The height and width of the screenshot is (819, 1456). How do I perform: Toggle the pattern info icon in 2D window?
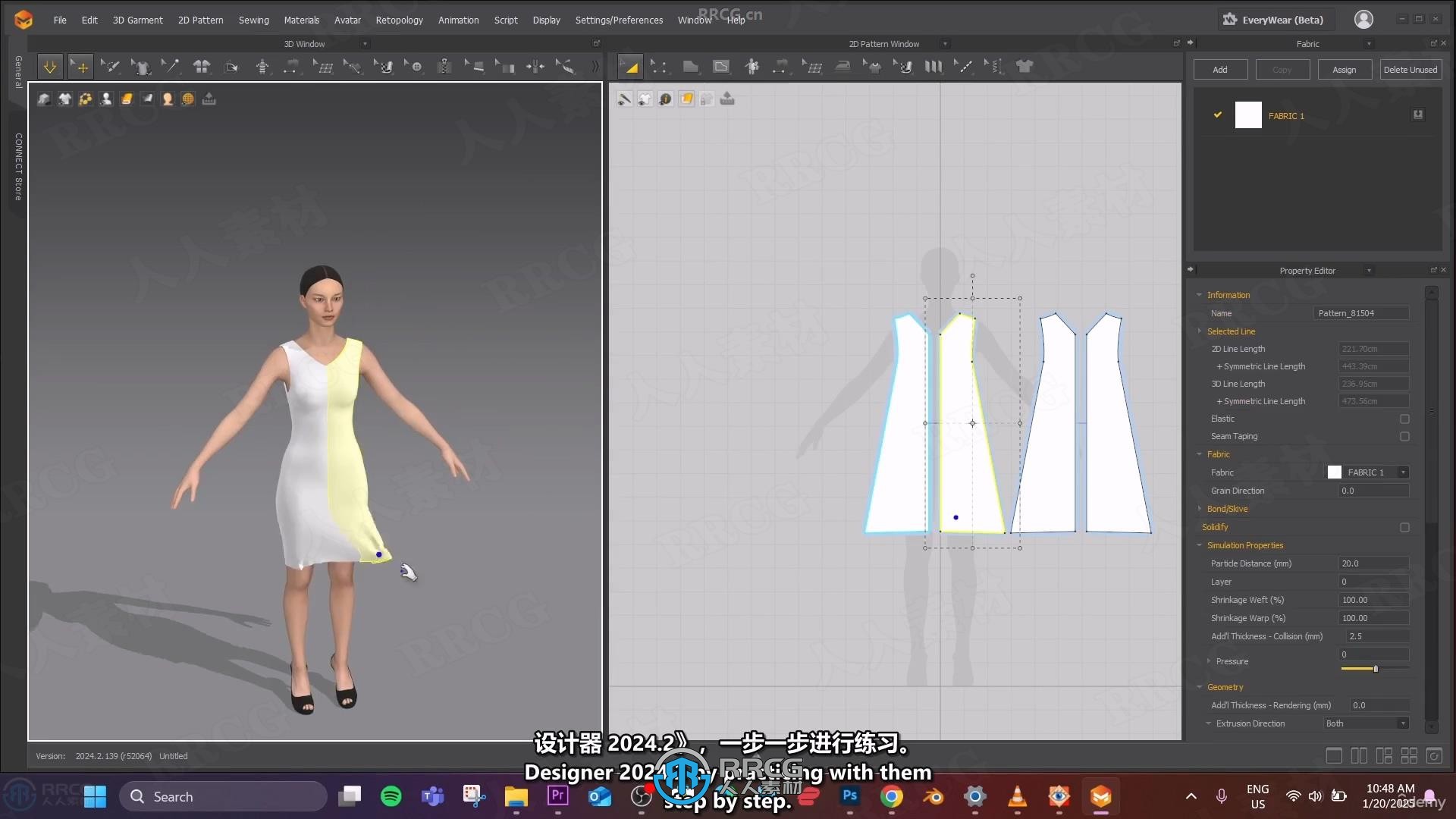click(665, 99)
